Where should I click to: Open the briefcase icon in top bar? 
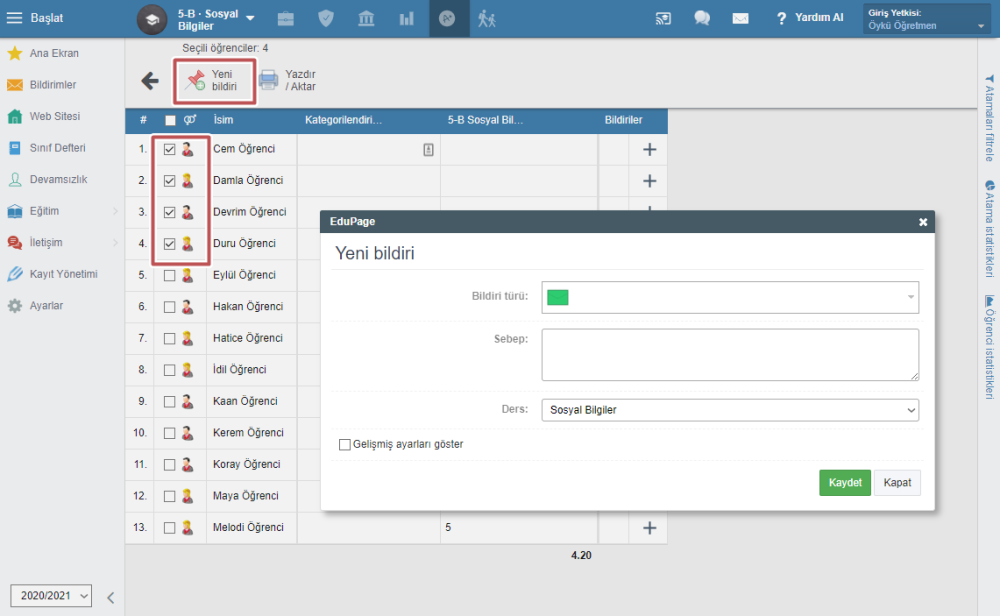[286, 18]
